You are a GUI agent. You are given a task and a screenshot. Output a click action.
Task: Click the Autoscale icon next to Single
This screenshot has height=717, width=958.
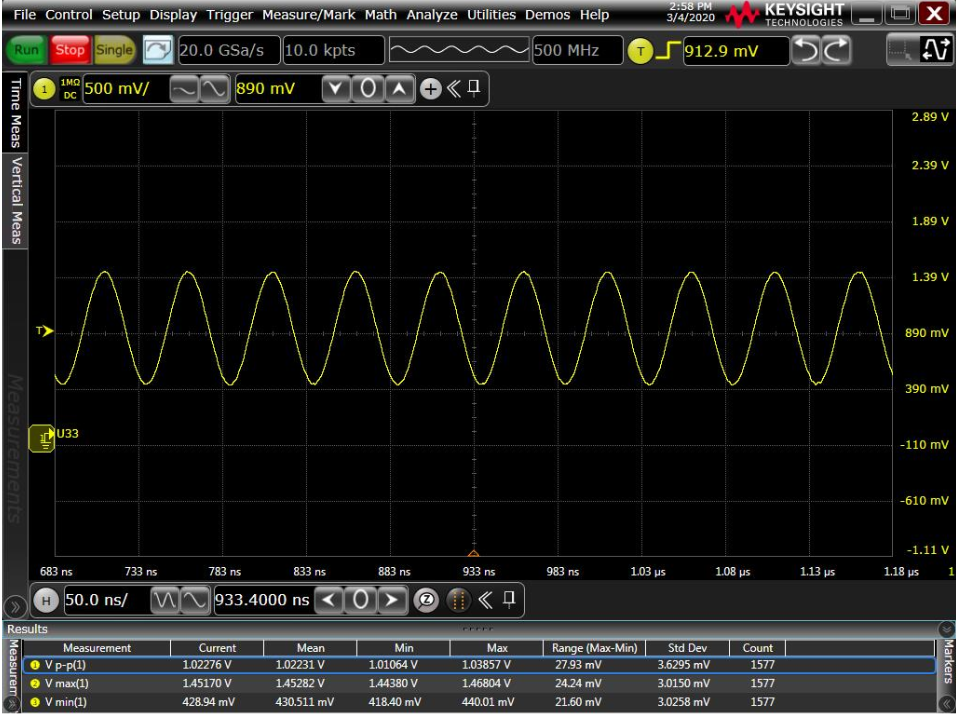point(158,50)
